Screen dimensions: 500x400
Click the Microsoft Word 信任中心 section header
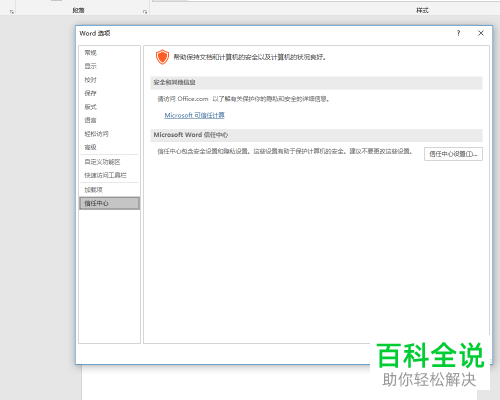point(316,135)
